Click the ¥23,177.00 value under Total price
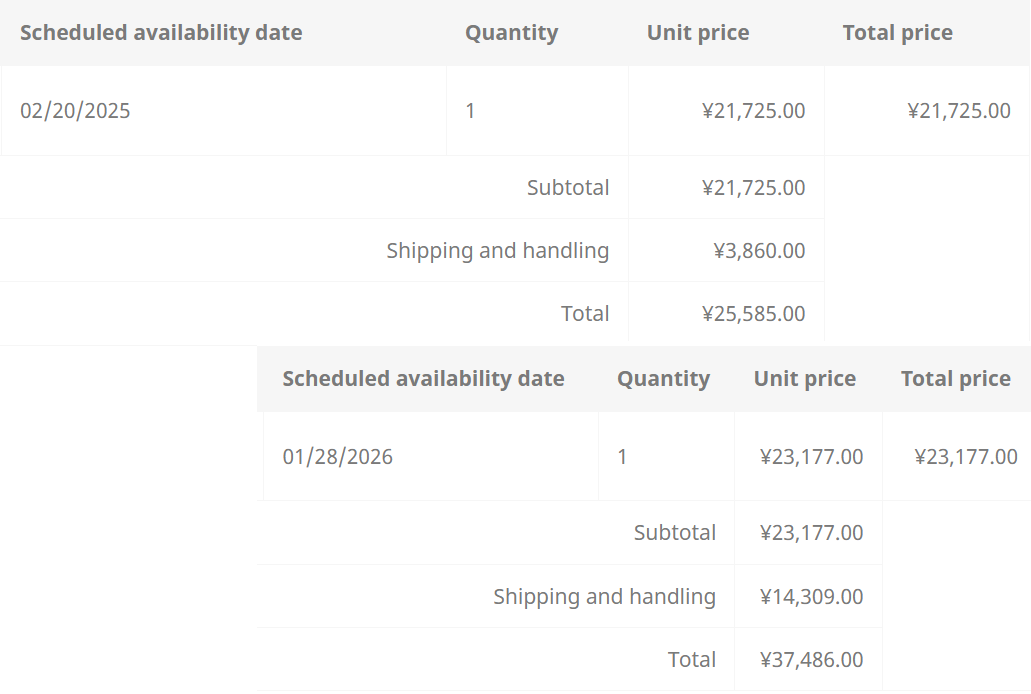This screenshot has height=694, width=1031. click(x=965, y=457)
